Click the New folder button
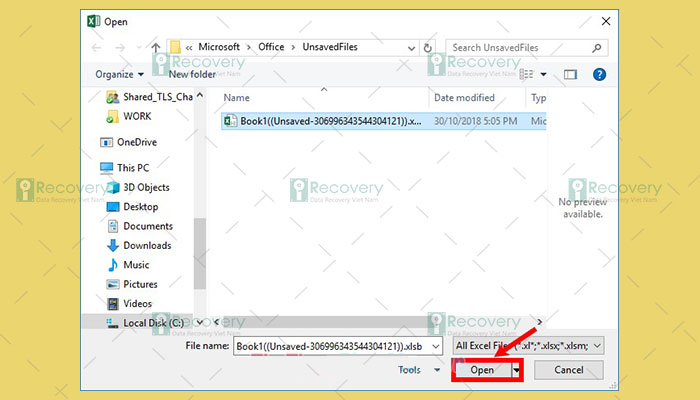The image size is (700, 400). [x=192, y=75]
